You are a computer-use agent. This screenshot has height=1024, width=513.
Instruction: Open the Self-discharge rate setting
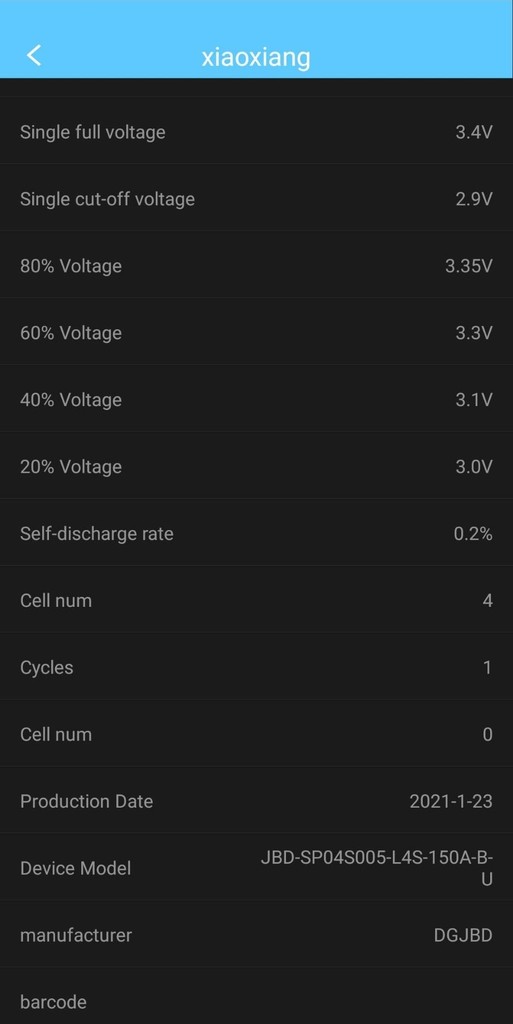point(256,534)
